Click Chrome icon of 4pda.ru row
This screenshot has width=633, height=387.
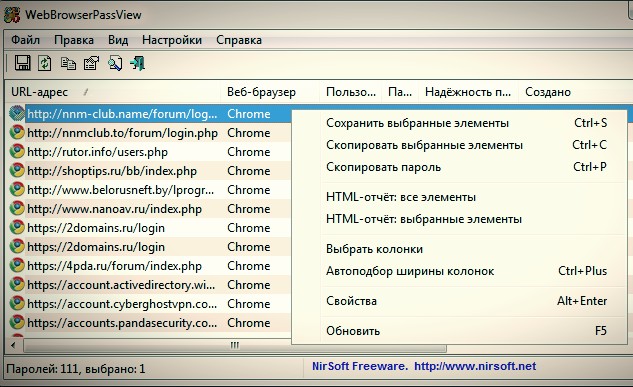tap(17, 266)
